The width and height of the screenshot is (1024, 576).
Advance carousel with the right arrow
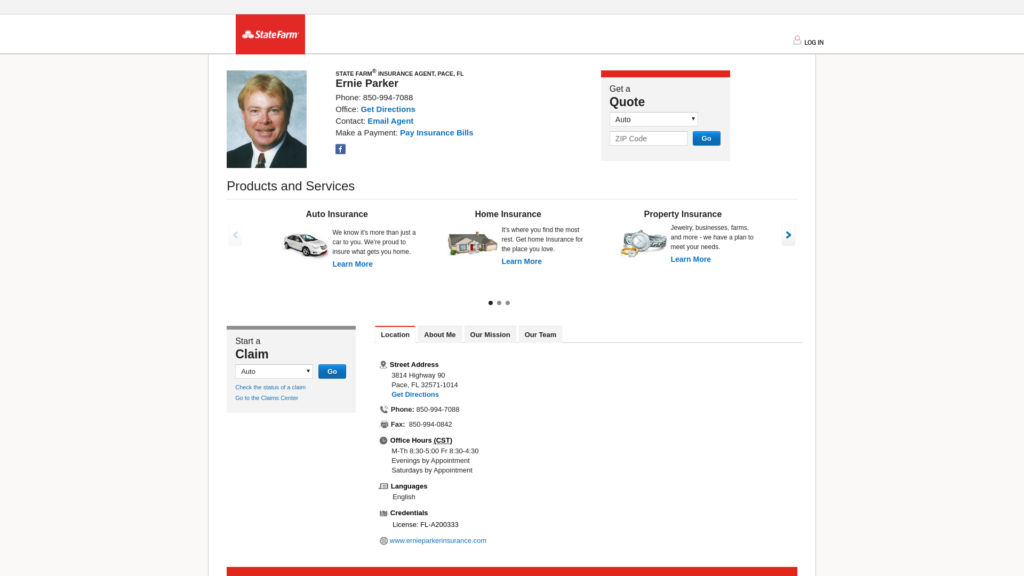[788, 236]
